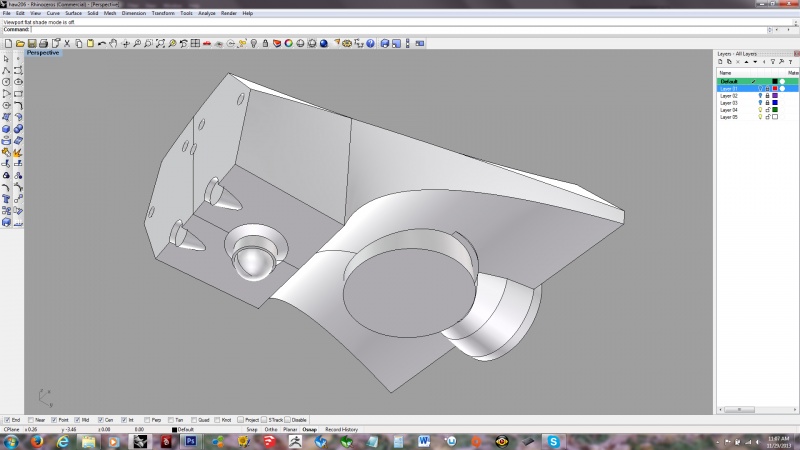This screenshot has height=450, width=800.
Task: Enable the Knot osnap checkbox
Action: coord(217,420)
